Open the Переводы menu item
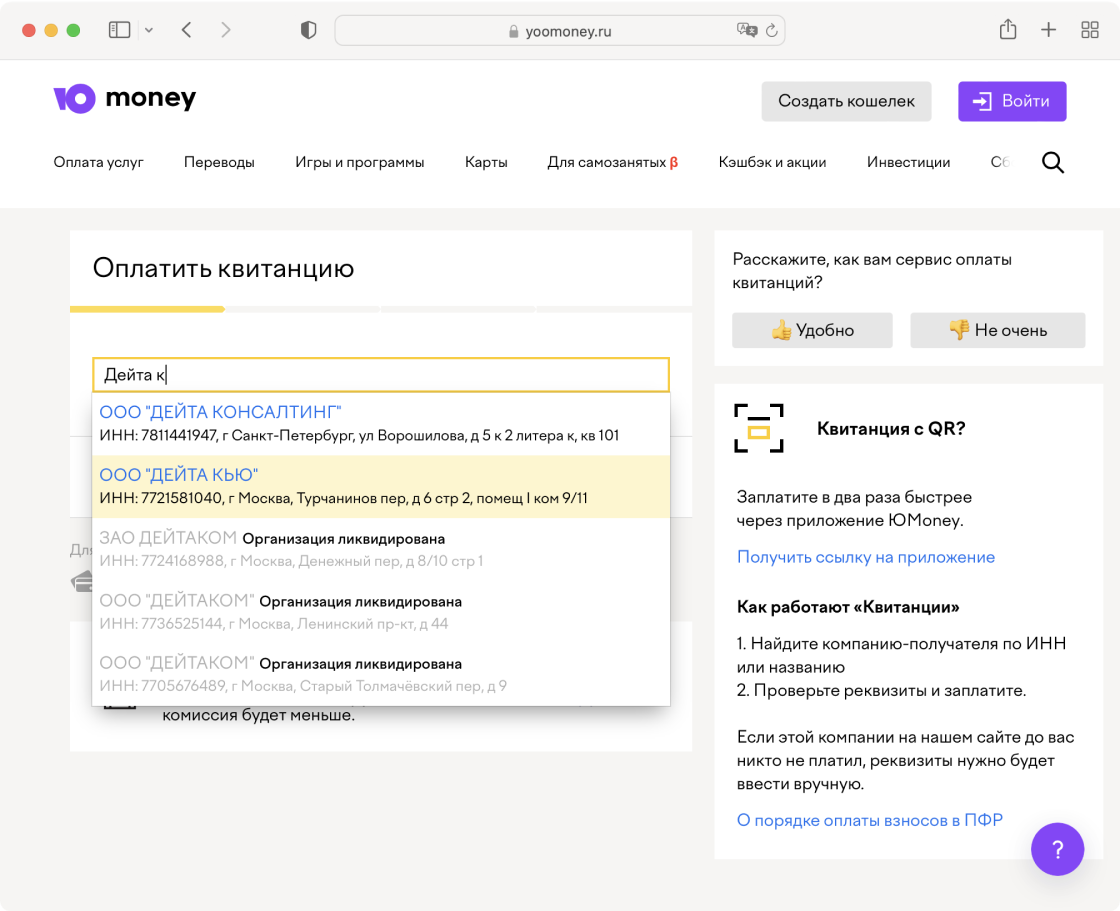 (x=219, y=162)
